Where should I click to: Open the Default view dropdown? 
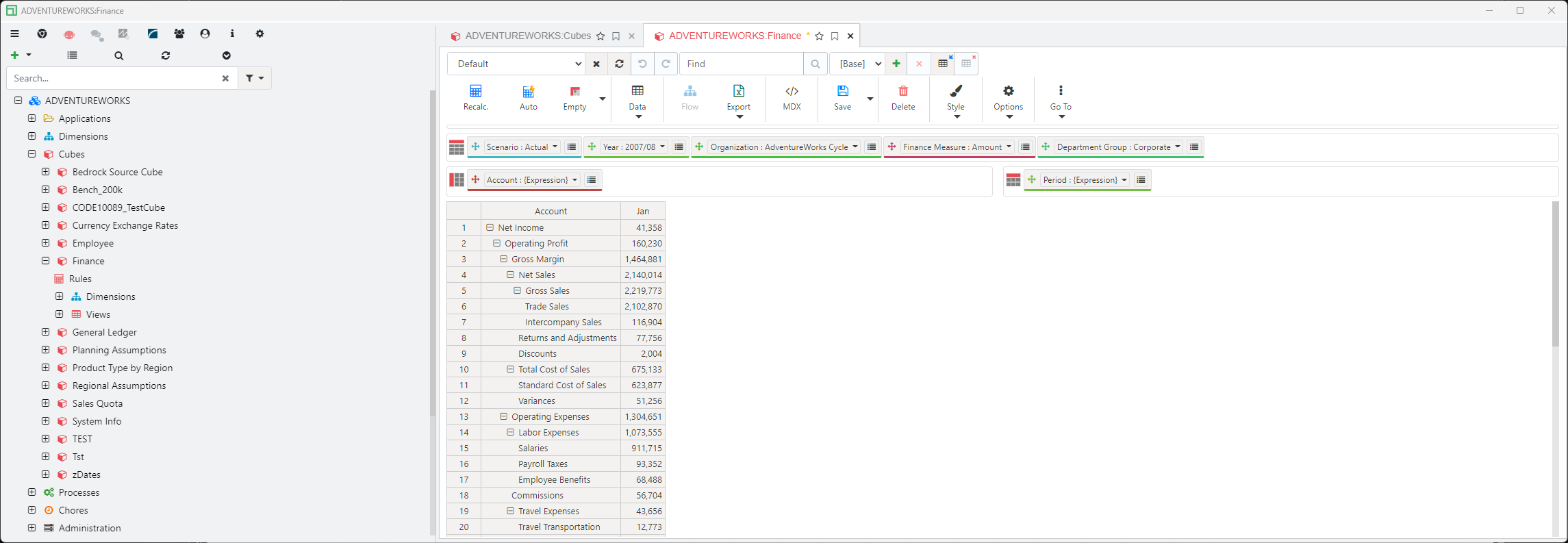(x=516, y=64)
